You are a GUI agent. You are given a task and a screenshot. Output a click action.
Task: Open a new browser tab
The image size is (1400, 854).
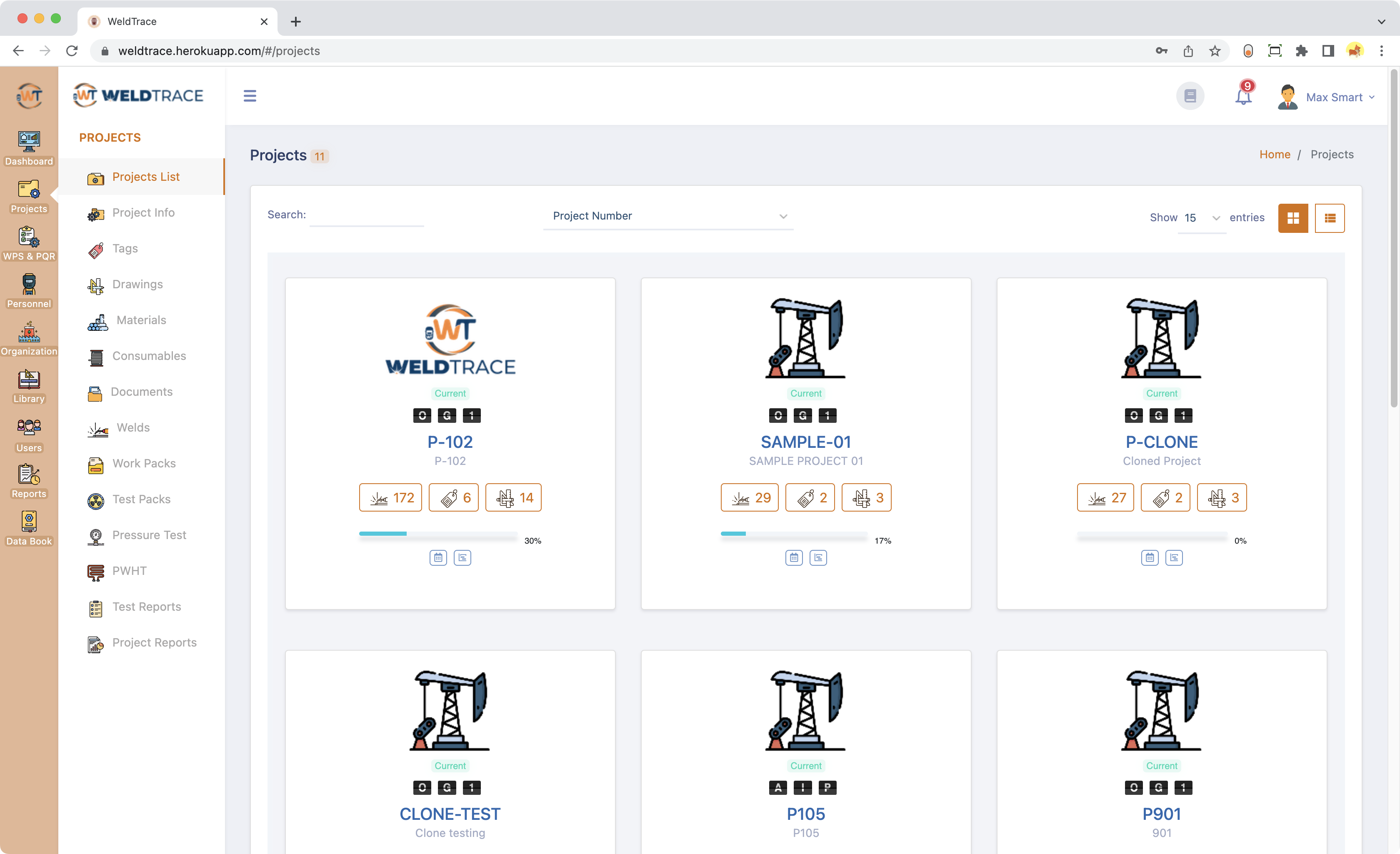pos(295,22)
